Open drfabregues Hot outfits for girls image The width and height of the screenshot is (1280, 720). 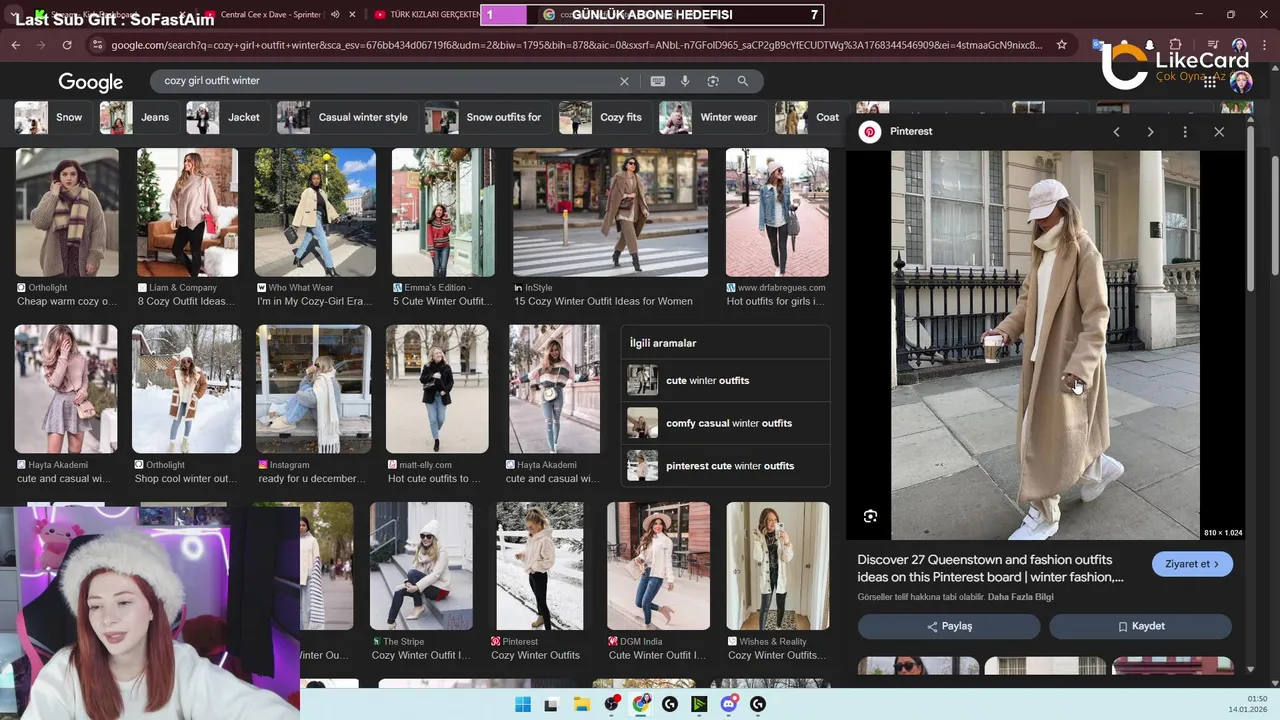pyautogui.click(x=777, y=212)
